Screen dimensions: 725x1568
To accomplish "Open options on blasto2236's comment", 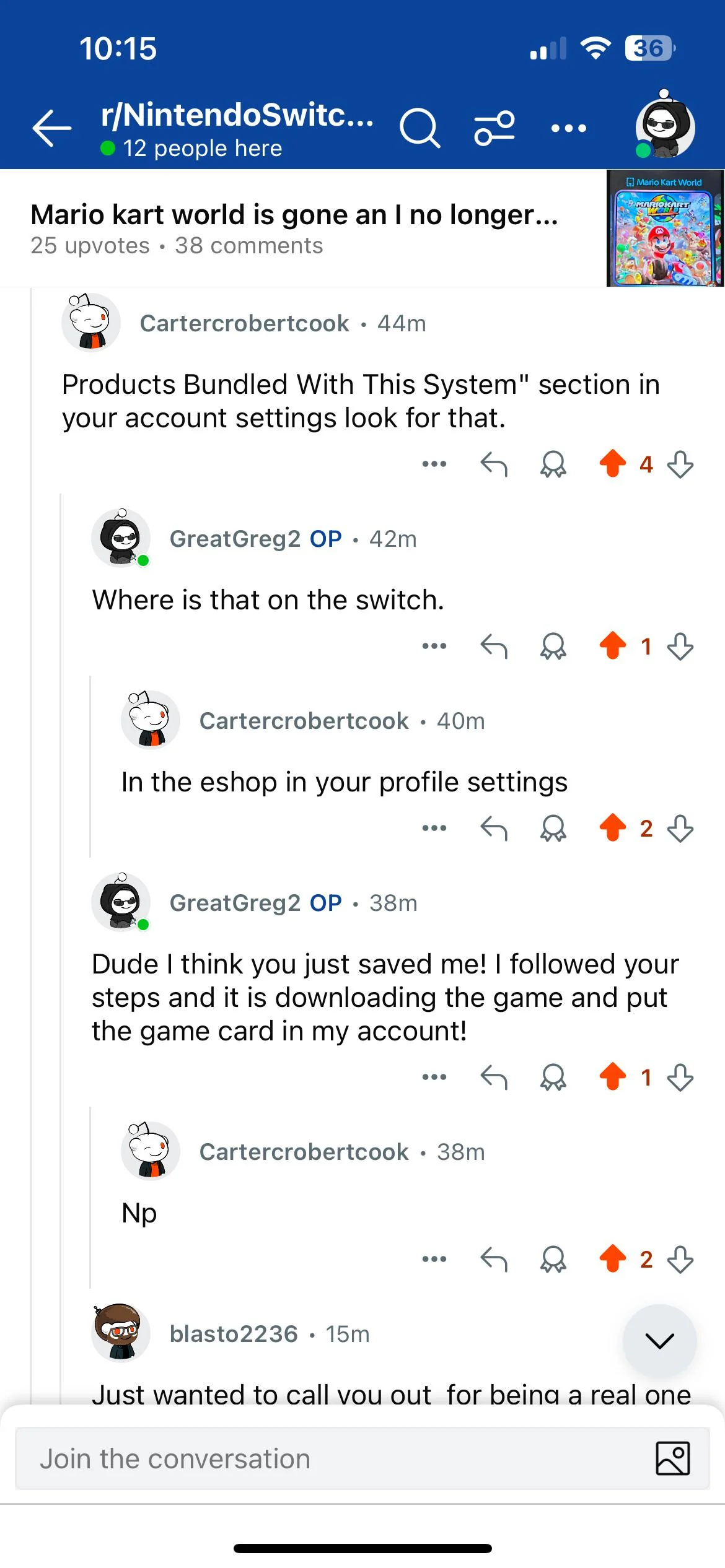I will pyautogui.click(x=234, y=1333).
